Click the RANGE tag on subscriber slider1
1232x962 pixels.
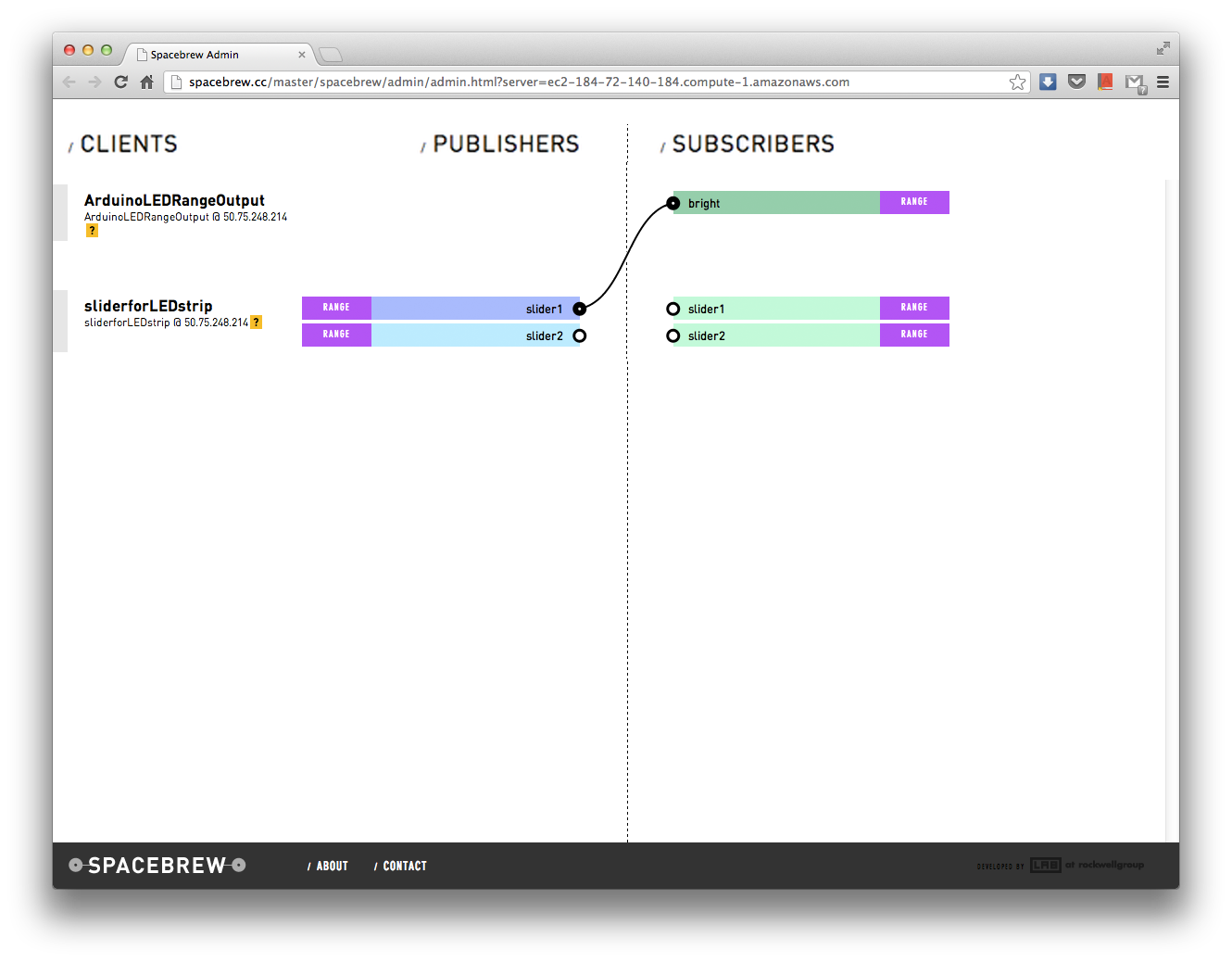click(914, 309)
